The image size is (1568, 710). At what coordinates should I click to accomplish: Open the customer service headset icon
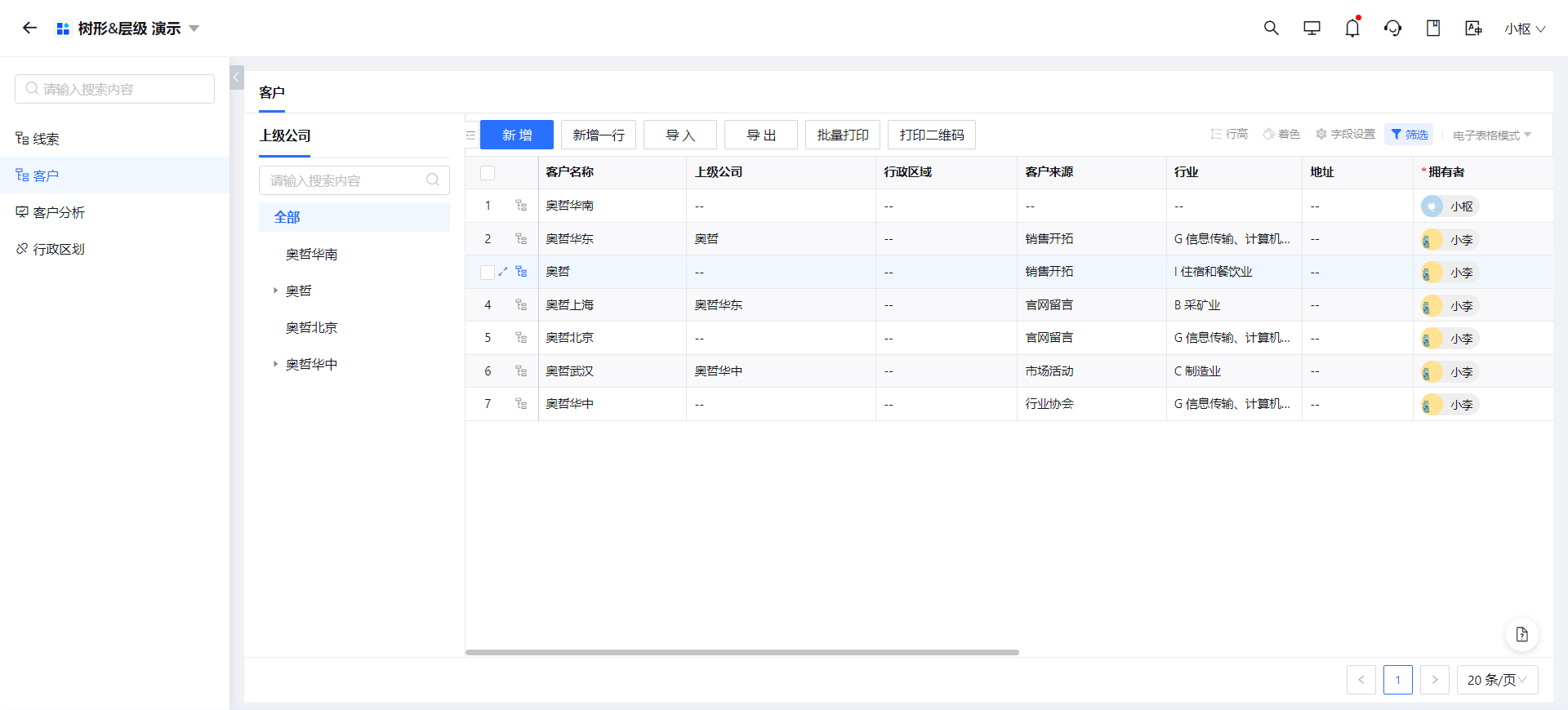click(1392, 28)
